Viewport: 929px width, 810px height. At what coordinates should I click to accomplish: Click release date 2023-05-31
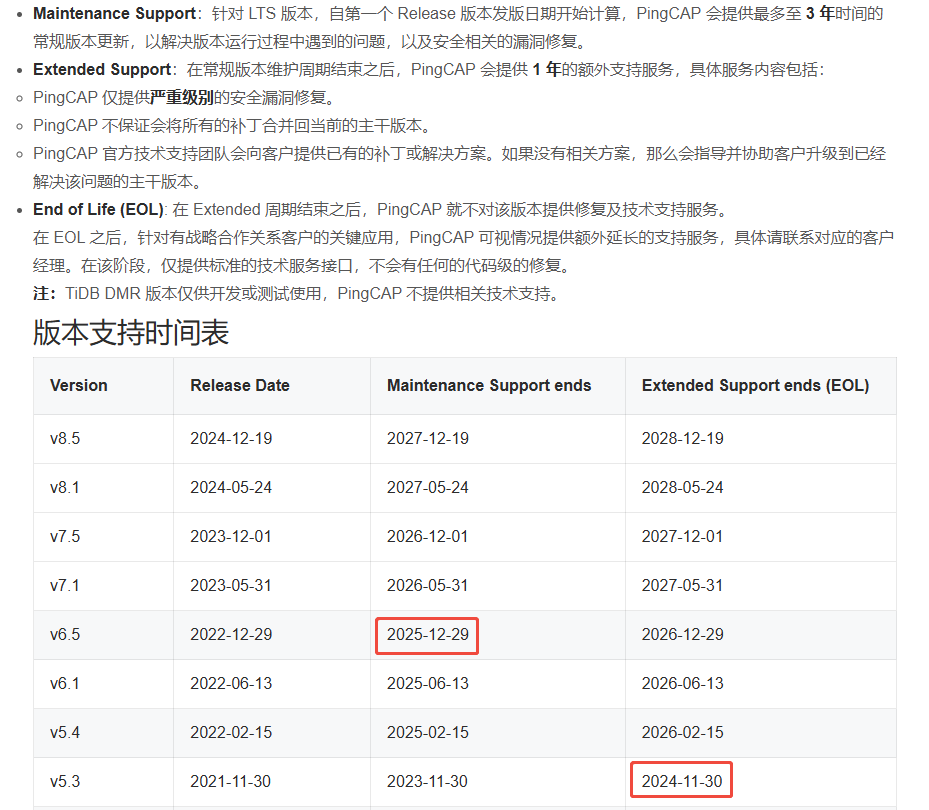230,586
